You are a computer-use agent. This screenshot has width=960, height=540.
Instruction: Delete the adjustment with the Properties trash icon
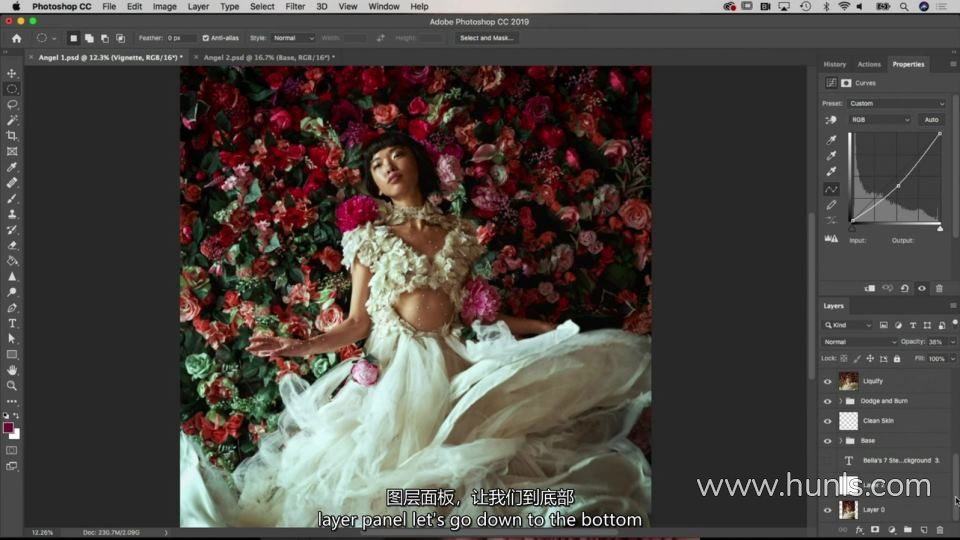click(939, 288)
